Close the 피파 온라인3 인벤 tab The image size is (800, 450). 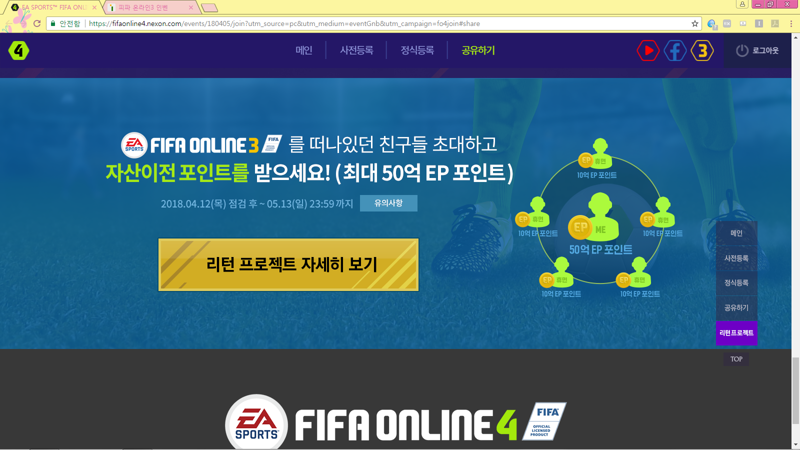click(191, 8)
